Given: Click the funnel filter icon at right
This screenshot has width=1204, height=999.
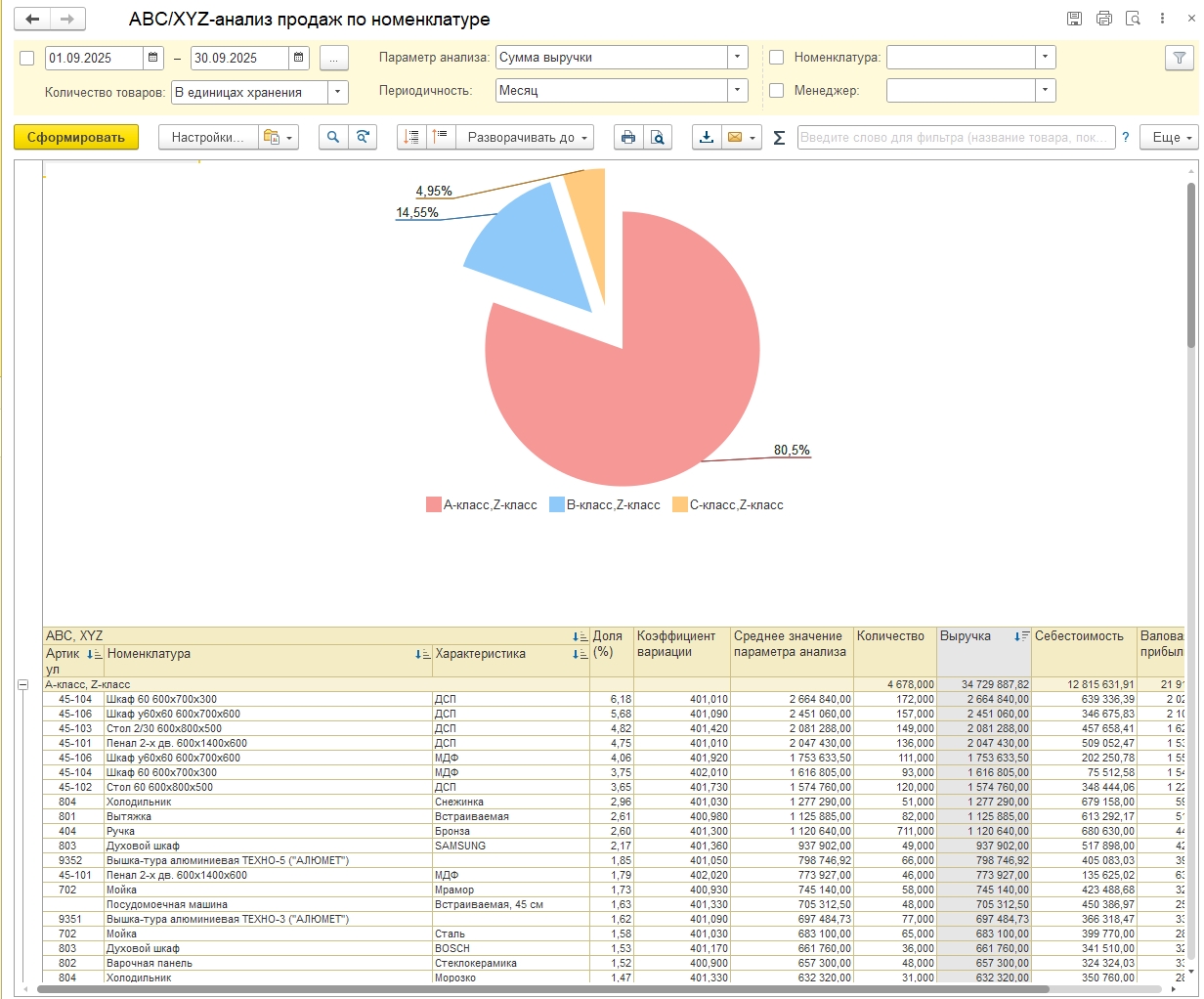Looking at the screenshot, I should click(1180, 58).
